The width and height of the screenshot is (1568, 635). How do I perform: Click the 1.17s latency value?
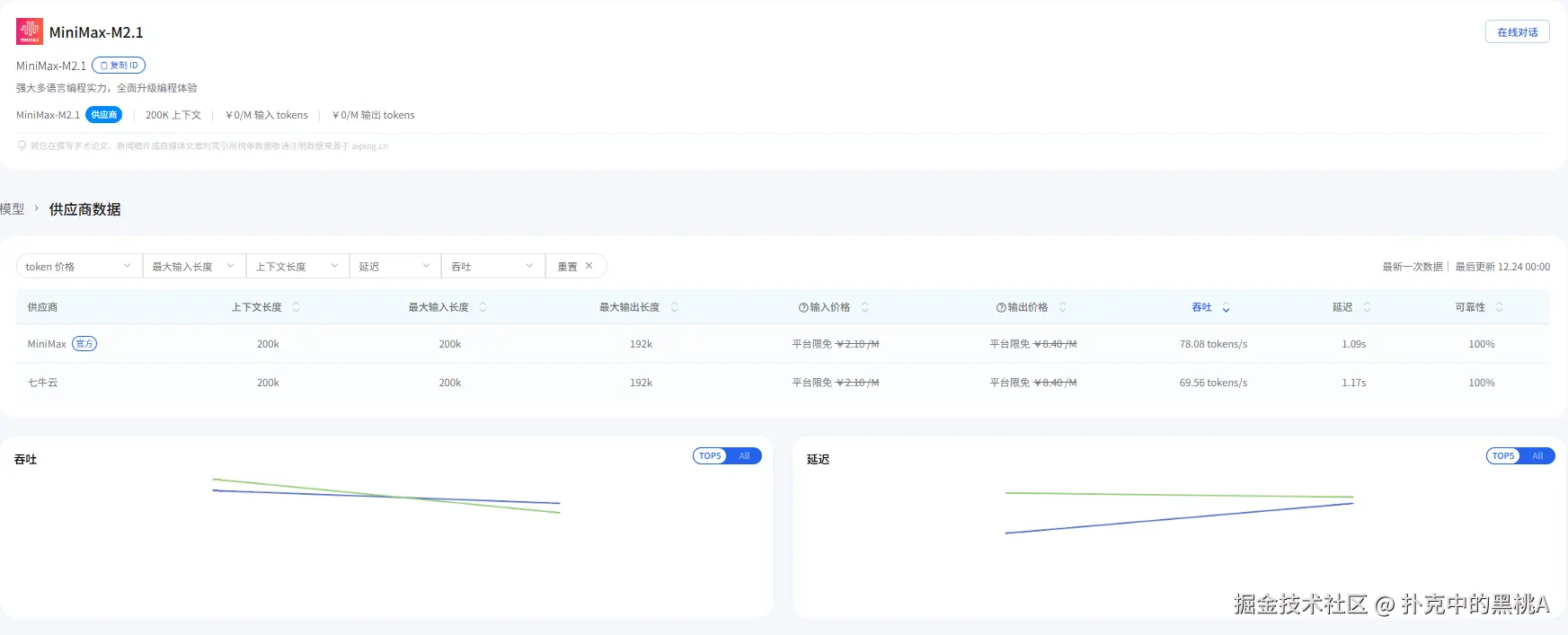[1353, 383]
